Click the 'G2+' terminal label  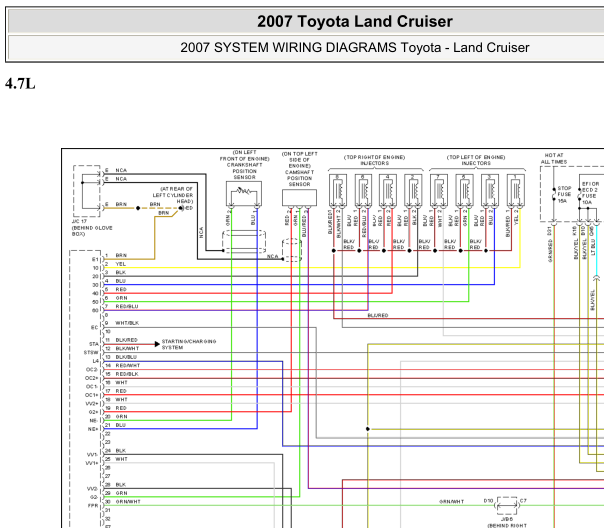(94, 412)
